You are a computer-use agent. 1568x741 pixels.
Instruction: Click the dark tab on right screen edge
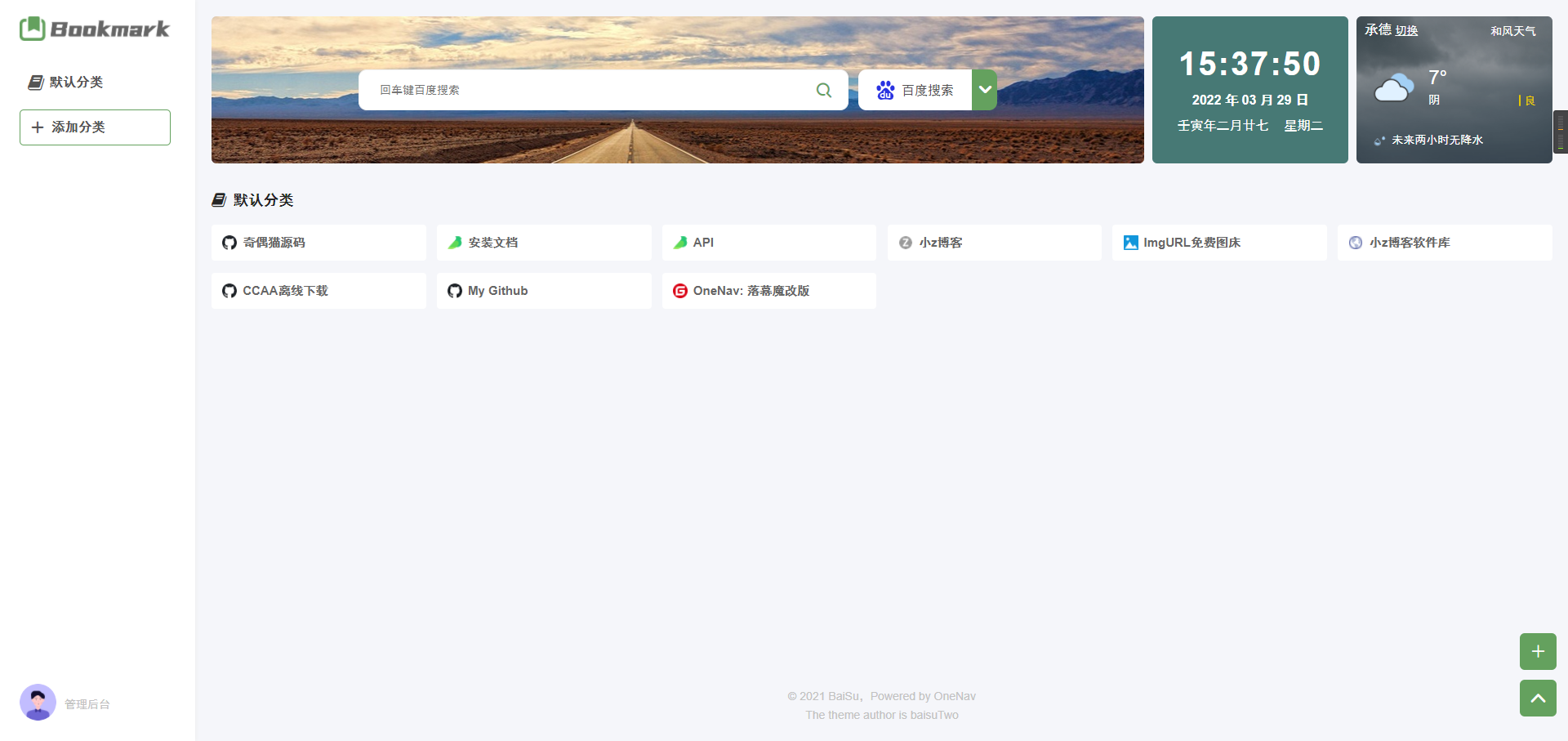click(1561, 132)
